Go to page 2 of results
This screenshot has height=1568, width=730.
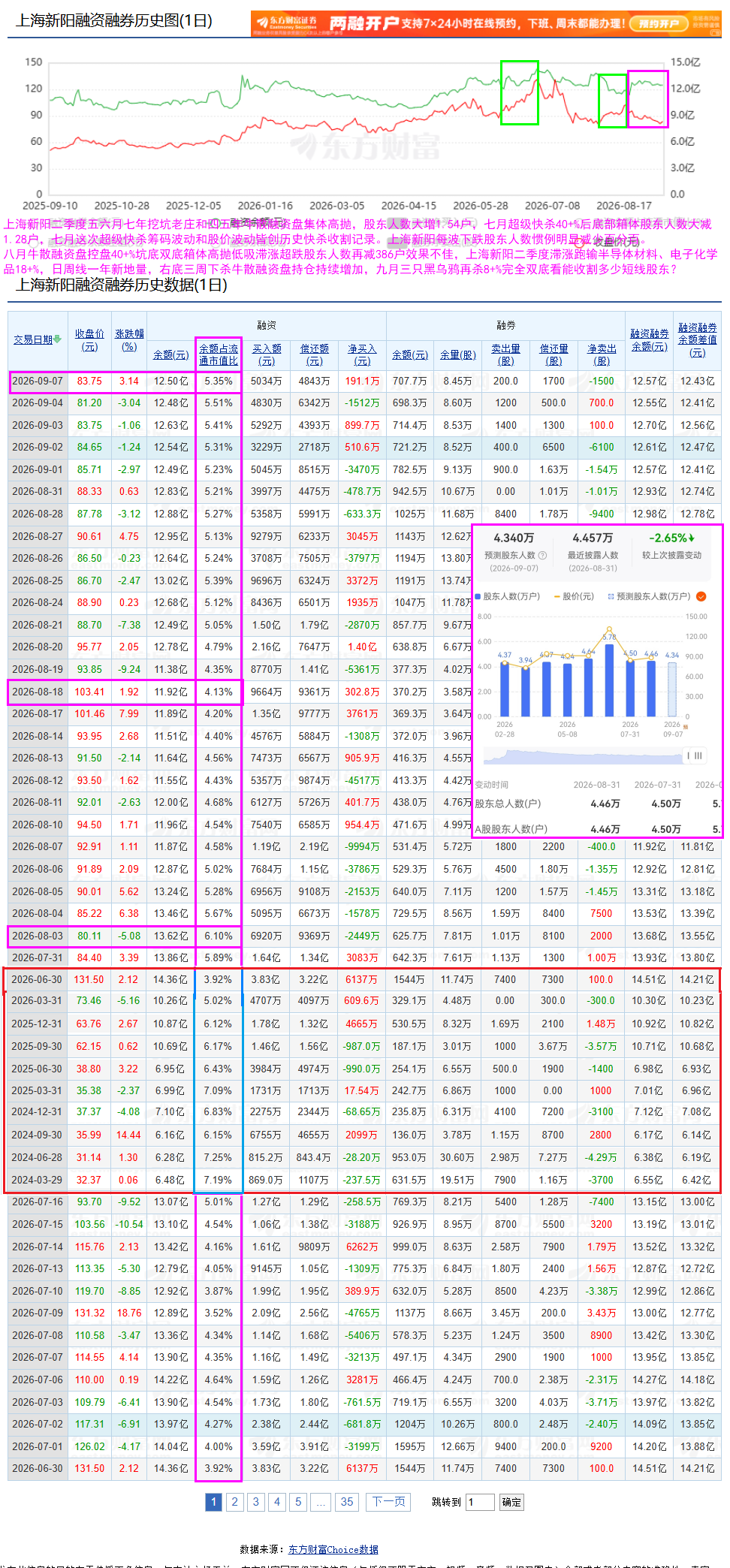coord(235,1501)
